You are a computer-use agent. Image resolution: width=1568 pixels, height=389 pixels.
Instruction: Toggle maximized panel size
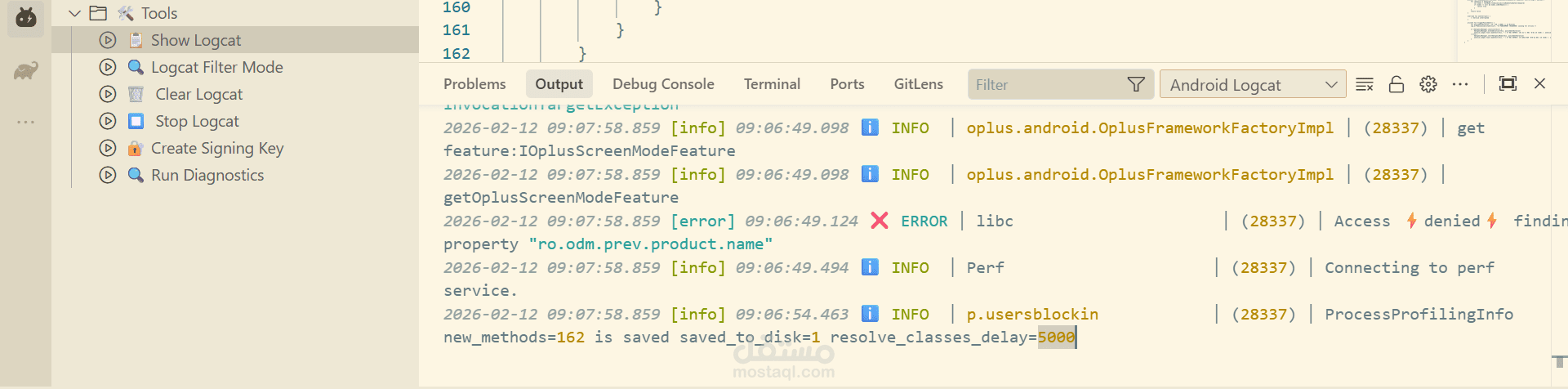1508,83
